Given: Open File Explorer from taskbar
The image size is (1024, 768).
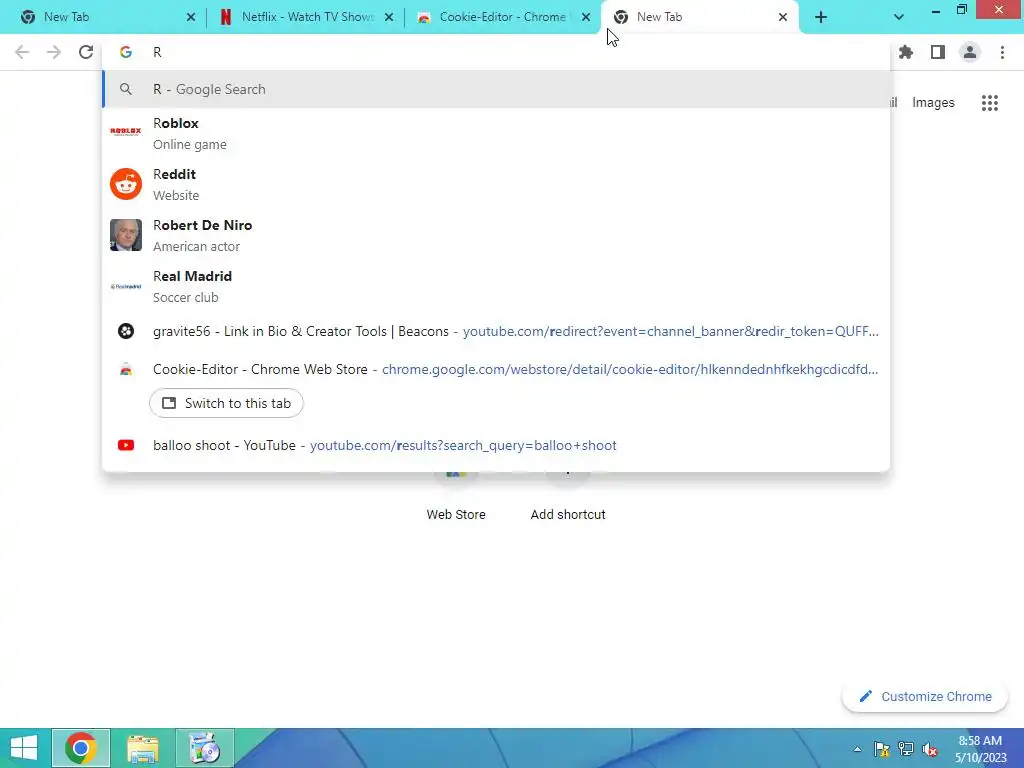Looking at the screenshot, I should pyautogui.click(x=142, y=748).
